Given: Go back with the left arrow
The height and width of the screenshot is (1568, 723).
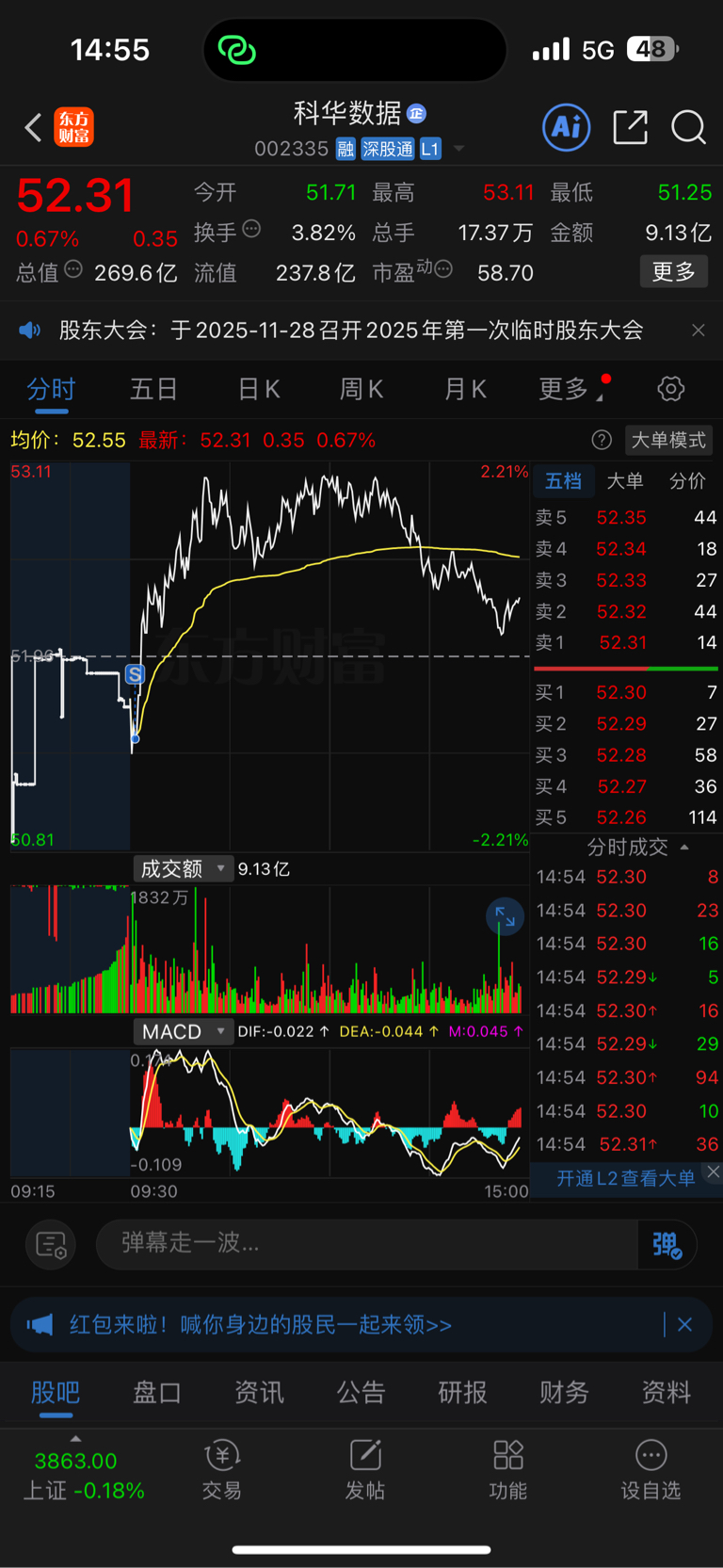Looking at the screenshot, I should [33, 127].
